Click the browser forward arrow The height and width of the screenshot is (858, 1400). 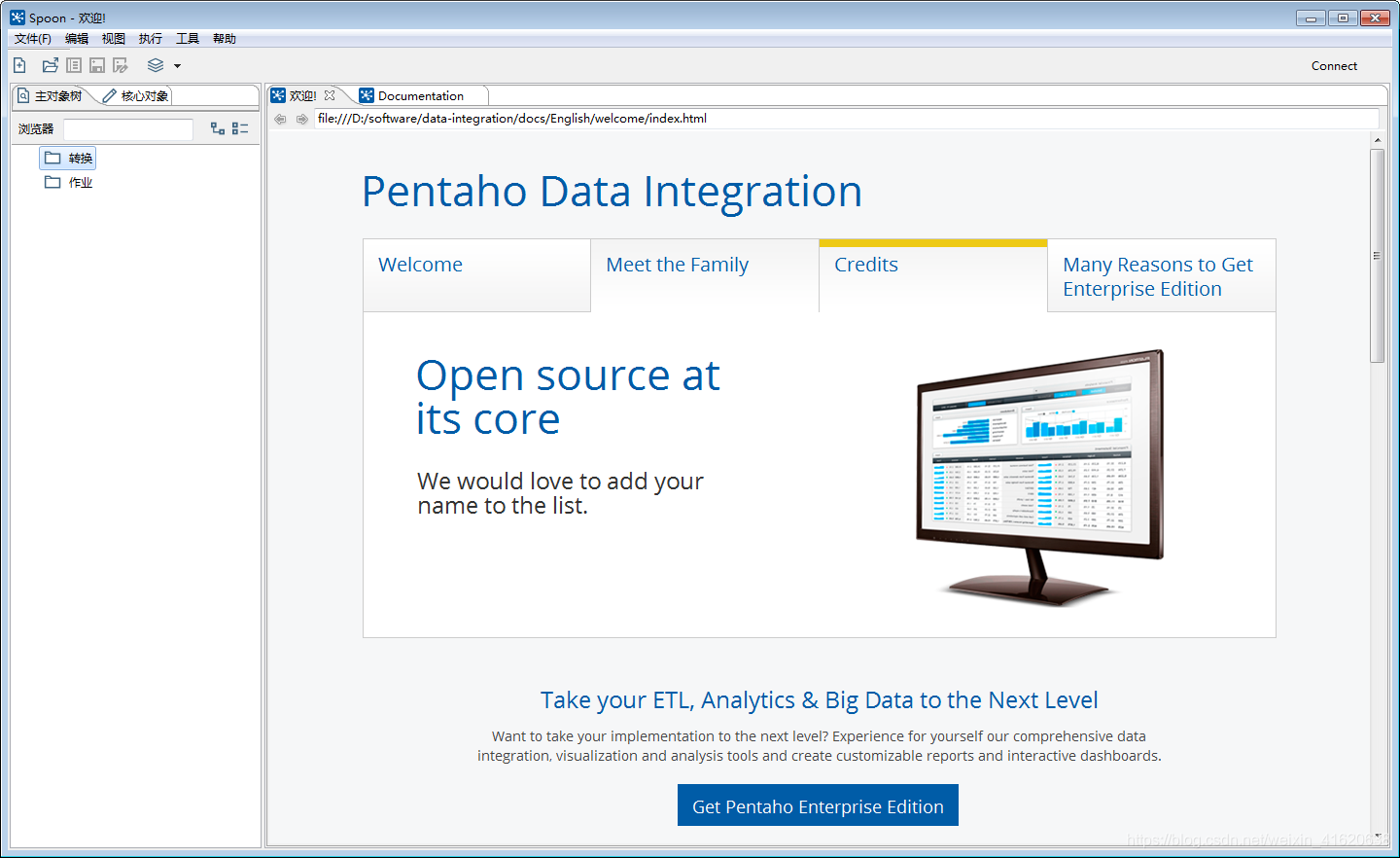(x=302, y=119)
